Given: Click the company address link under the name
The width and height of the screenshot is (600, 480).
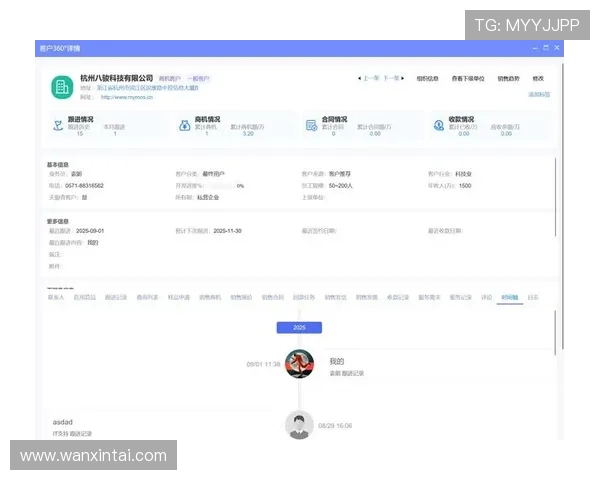Looking at the screenshot, I should [x=147, y=88].
